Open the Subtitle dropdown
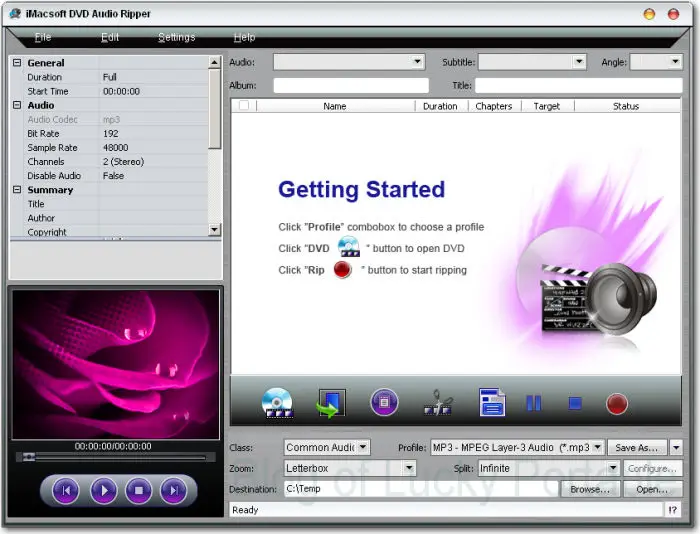This screenshot has height=534, width=700. 579,62
